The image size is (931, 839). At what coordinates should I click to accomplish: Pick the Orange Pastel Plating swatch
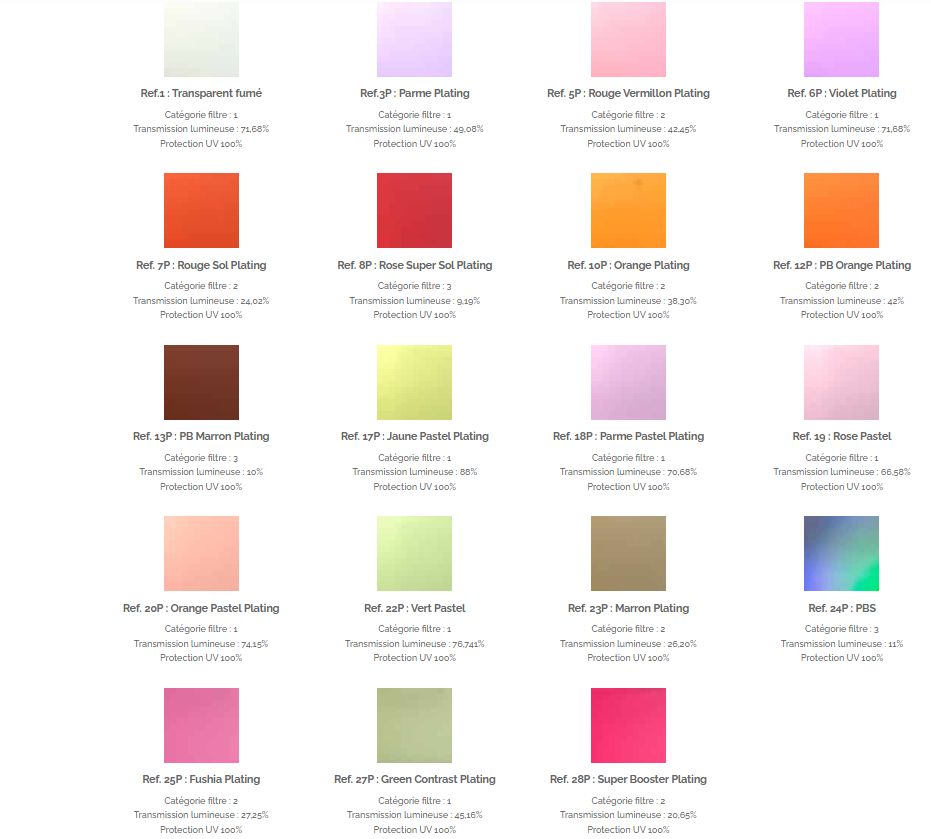click(201, 553)
